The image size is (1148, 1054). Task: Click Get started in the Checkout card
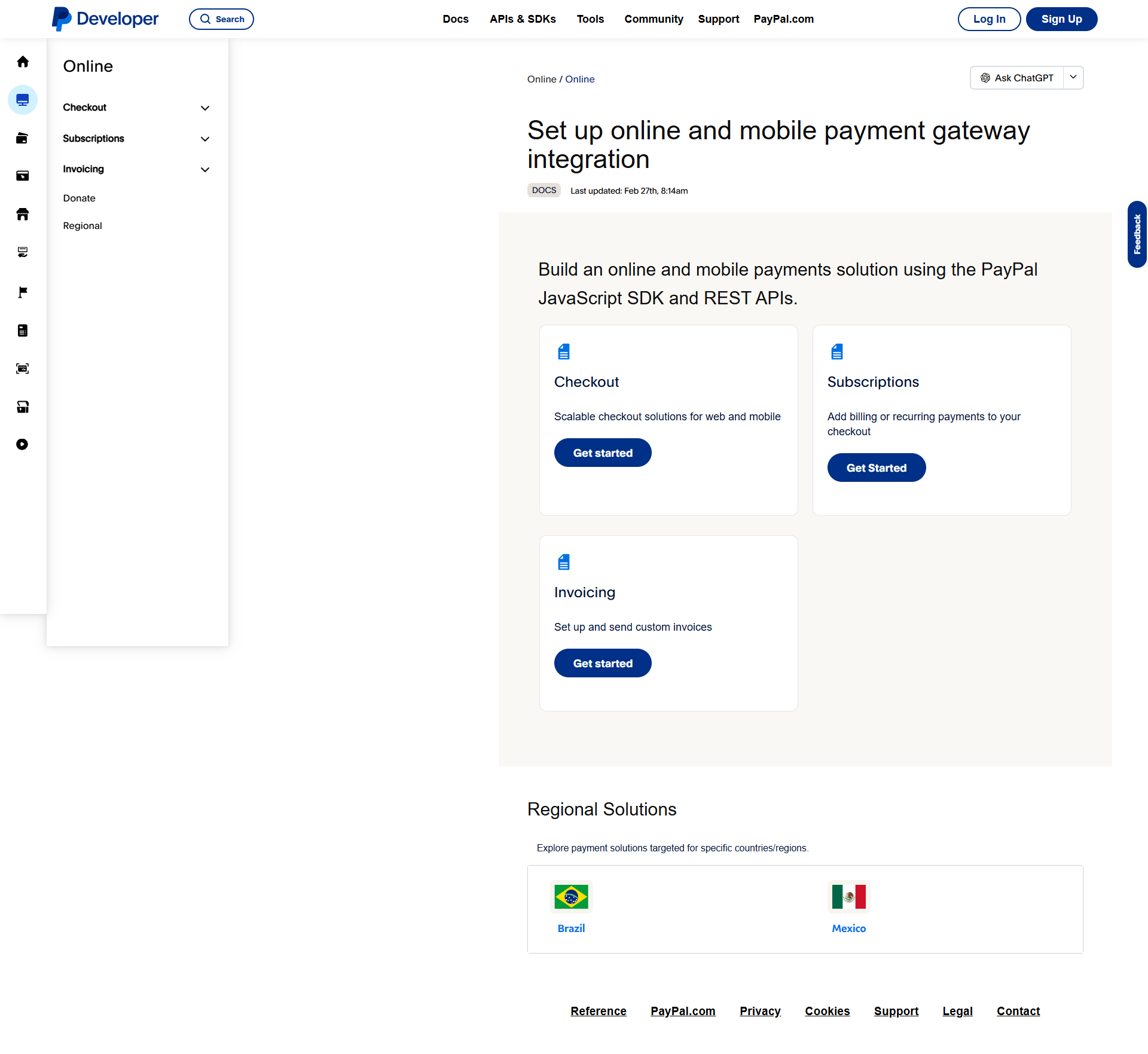(x=603, y=453)
